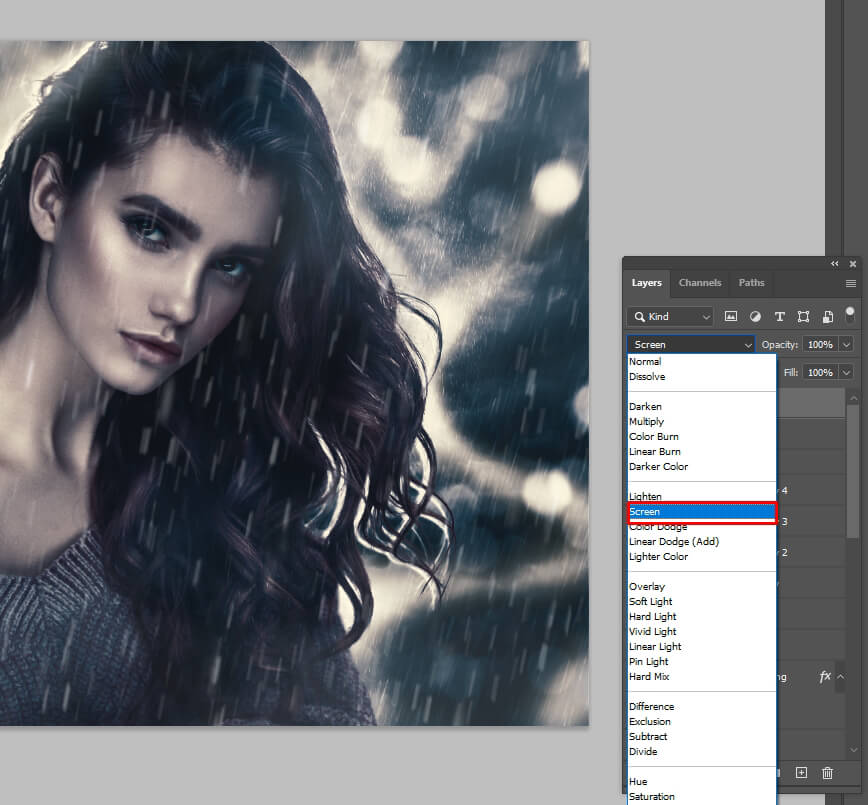
Task: Collapse the panel with double-arrow icon
Action: (835, 264)
